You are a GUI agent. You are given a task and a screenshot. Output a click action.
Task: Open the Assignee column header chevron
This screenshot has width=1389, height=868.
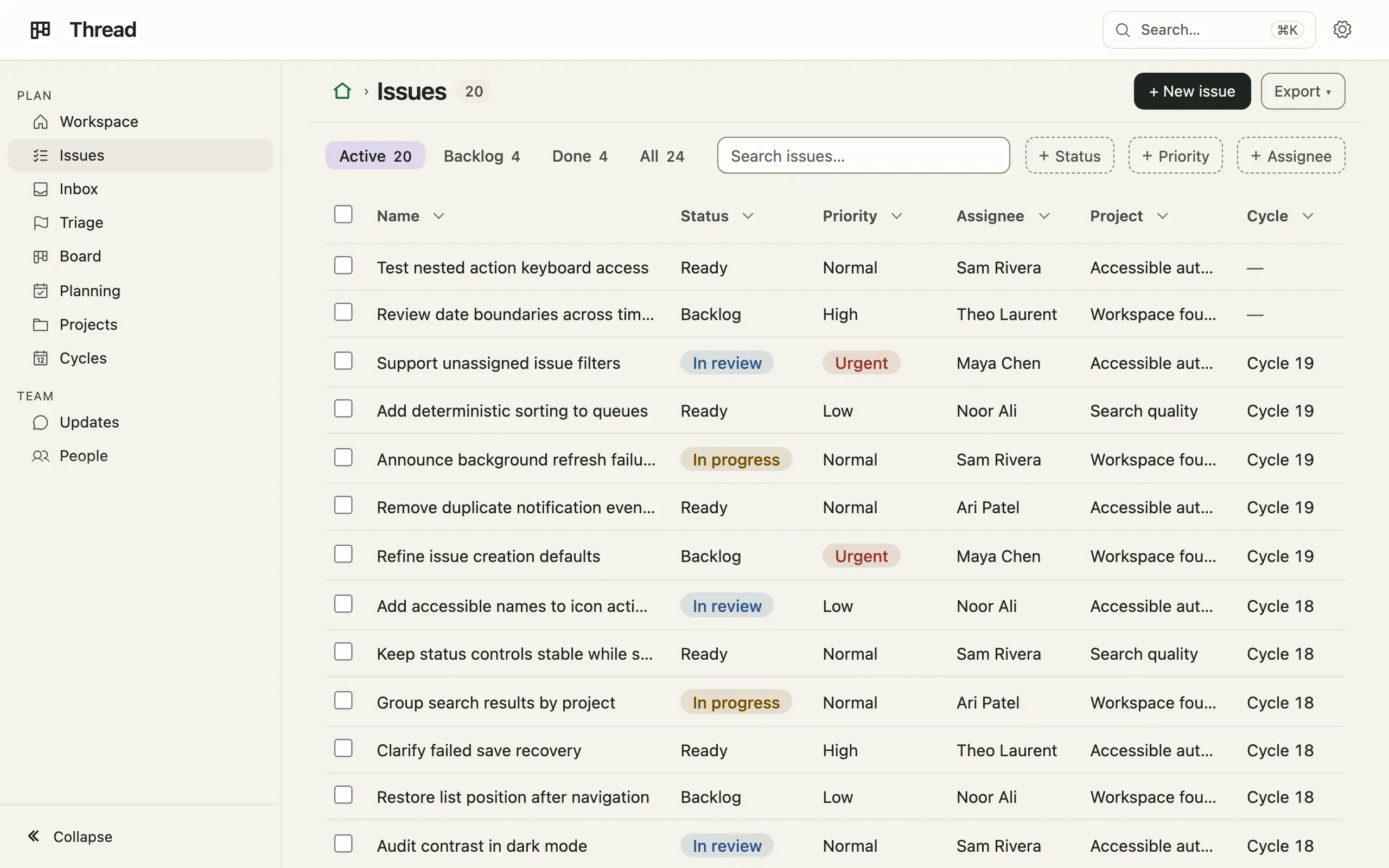coord(1044,216)
